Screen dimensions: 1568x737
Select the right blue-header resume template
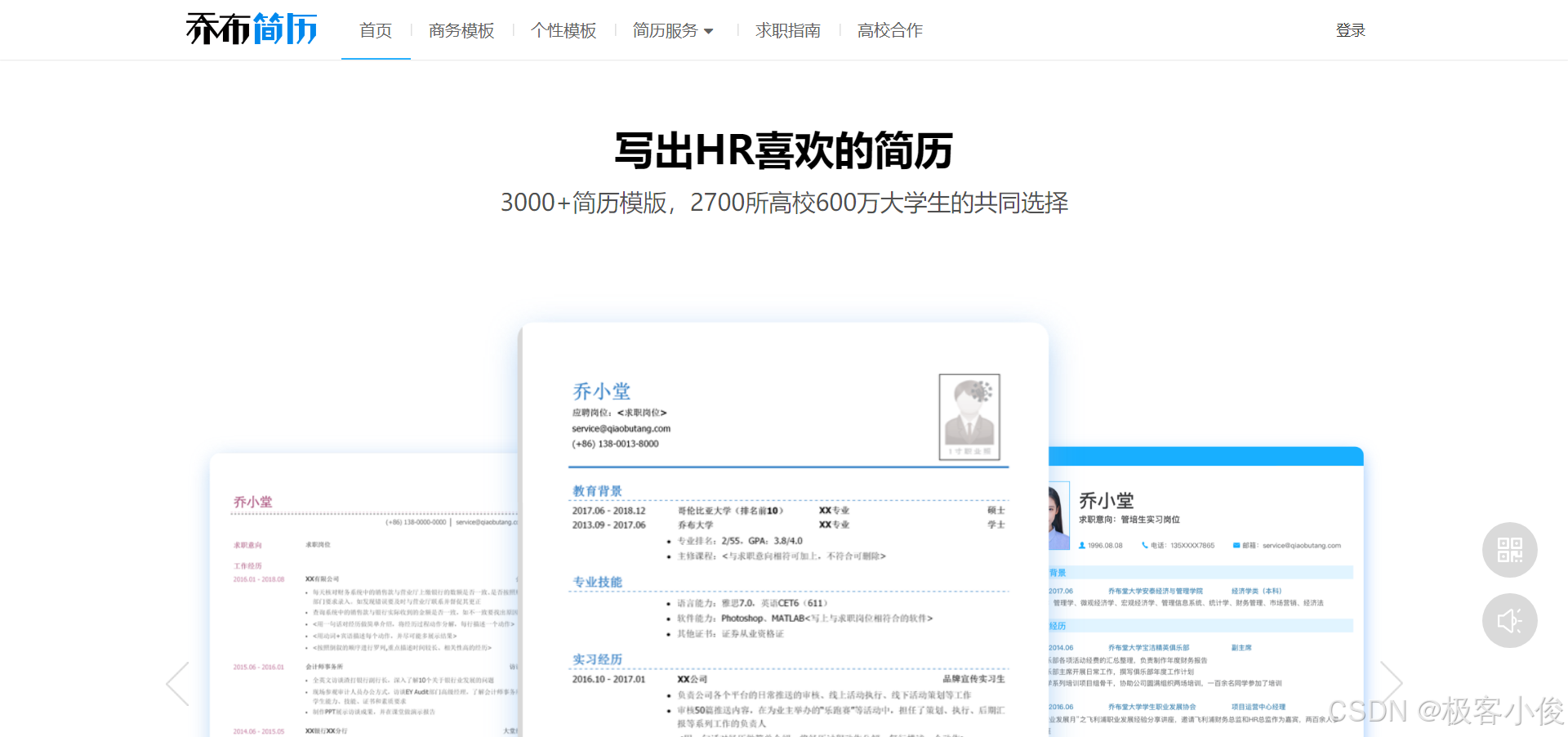pos(1206,592)
